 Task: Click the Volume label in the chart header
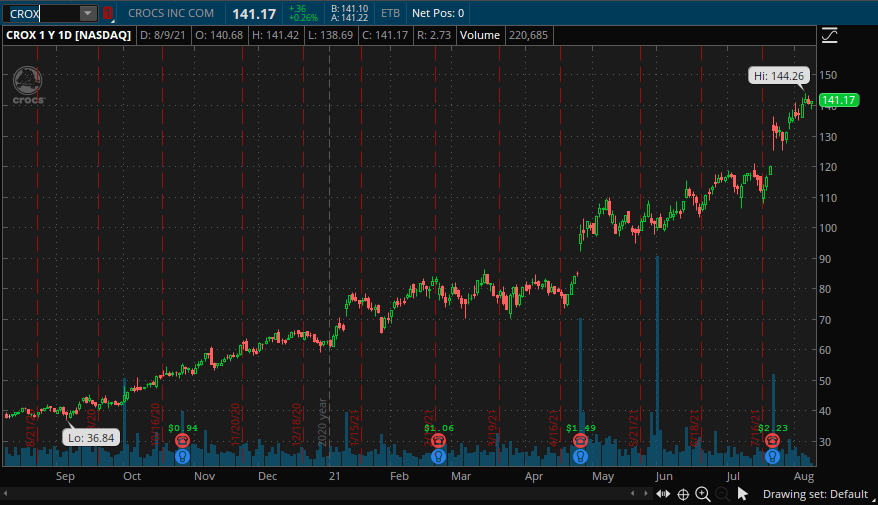tap(479, 35)
